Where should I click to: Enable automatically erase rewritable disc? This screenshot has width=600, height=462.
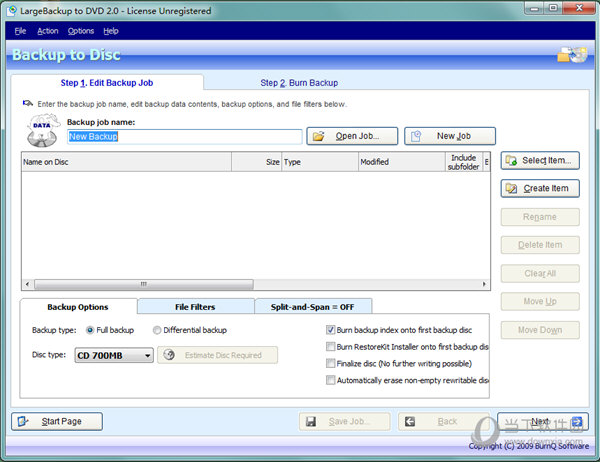(x=330, y=380)
